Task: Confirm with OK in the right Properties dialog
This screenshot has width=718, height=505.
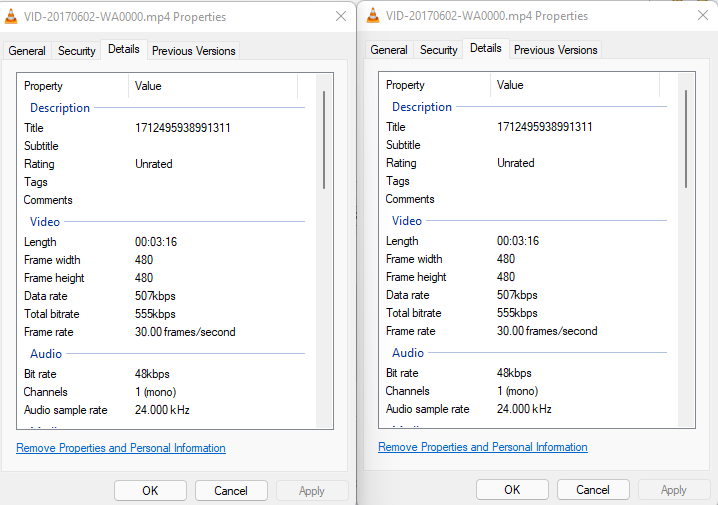Action: [512, 490]
